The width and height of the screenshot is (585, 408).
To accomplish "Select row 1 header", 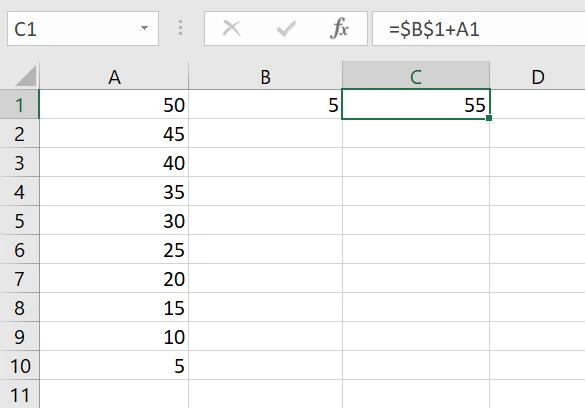I will point(19,105).
